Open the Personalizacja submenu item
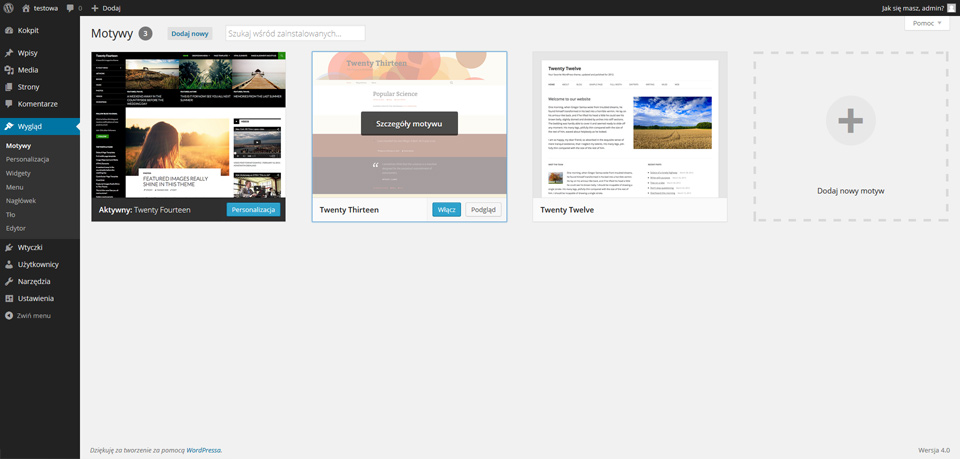The image size is (960, 459). point(28,159)
